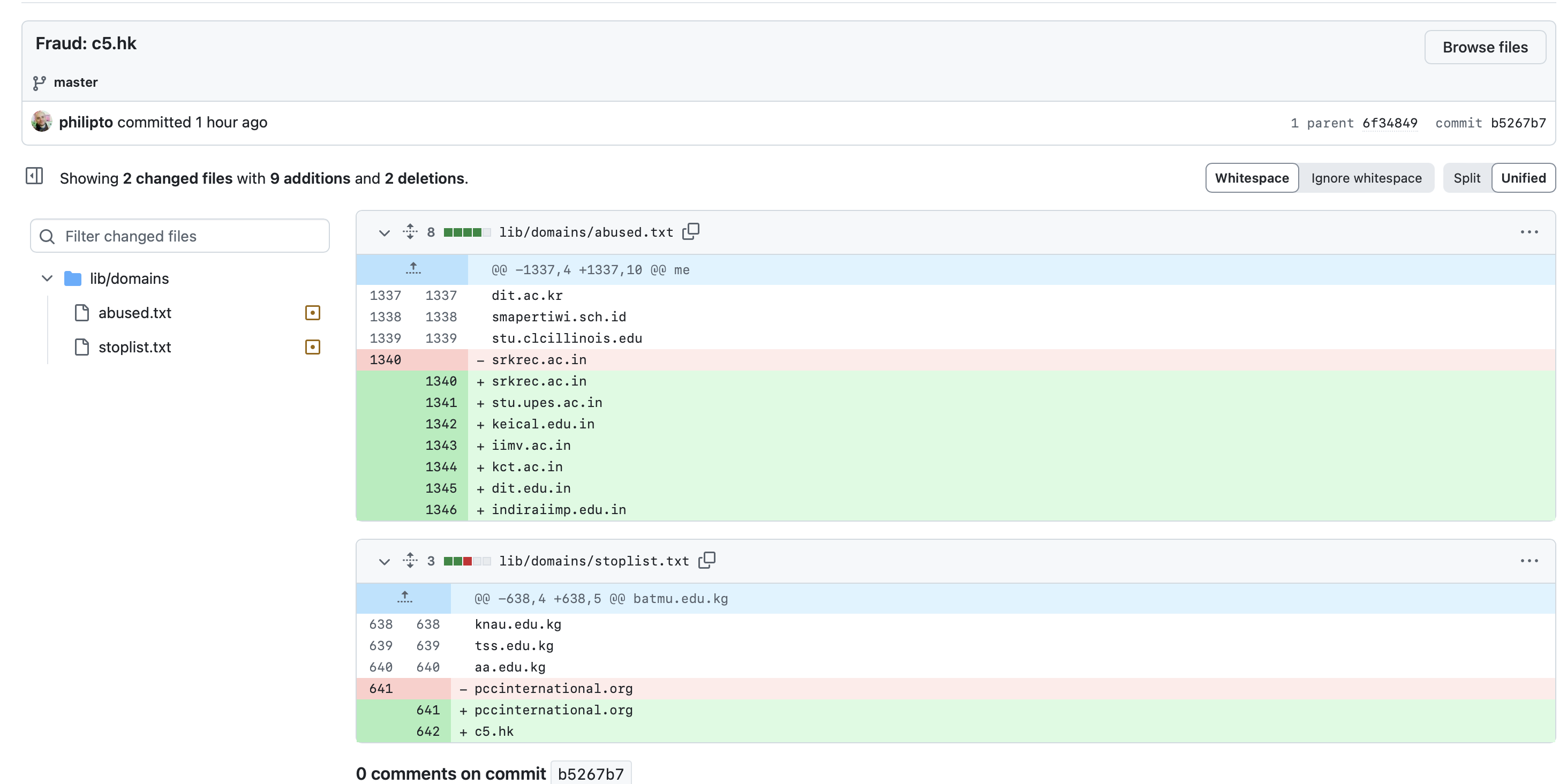Expand up lines above stoplist.txt hunk
Image resolution: width=1567 pixels, height=784 pixels.
click(x=404, y=598)
